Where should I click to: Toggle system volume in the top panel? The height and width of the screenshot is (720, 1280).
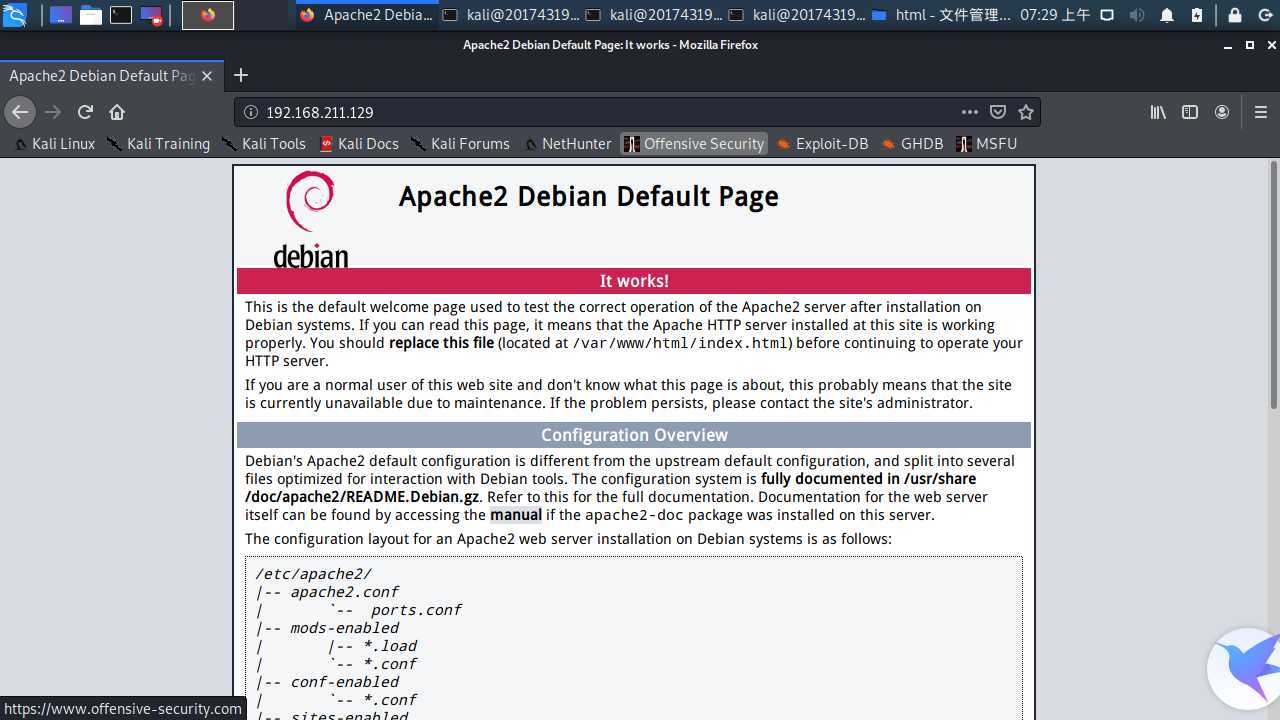point(1137,15)
